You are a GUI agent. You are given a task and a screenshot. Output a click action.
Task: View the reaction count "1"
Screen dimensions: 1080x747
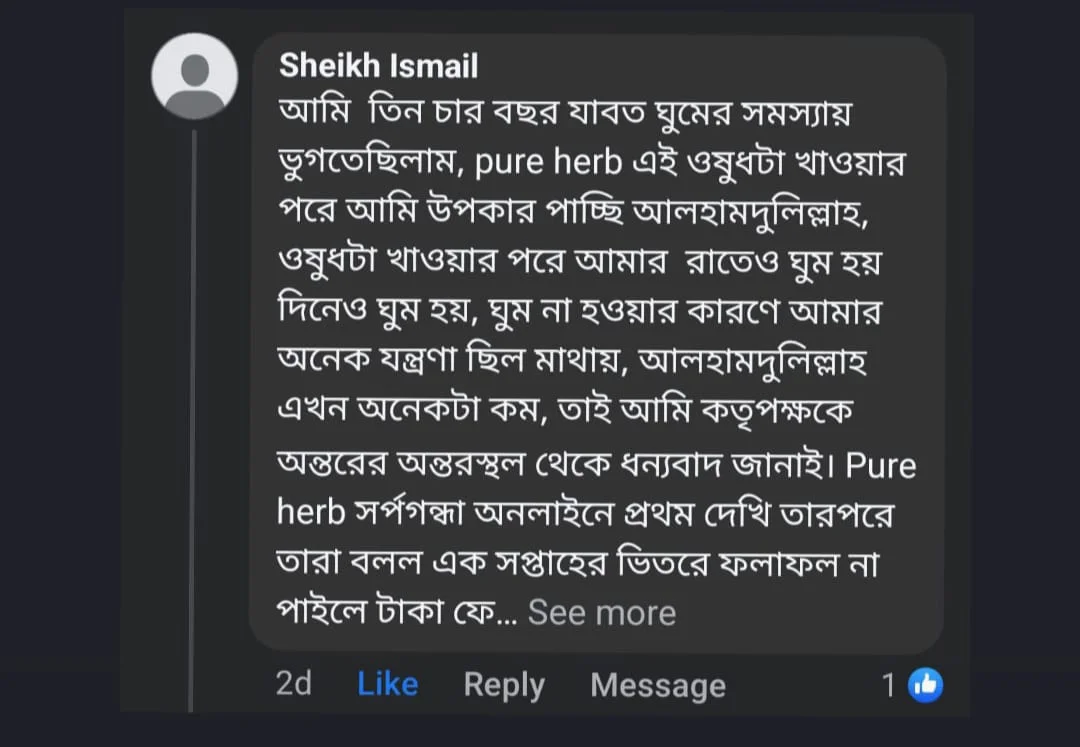pos(888,685)
